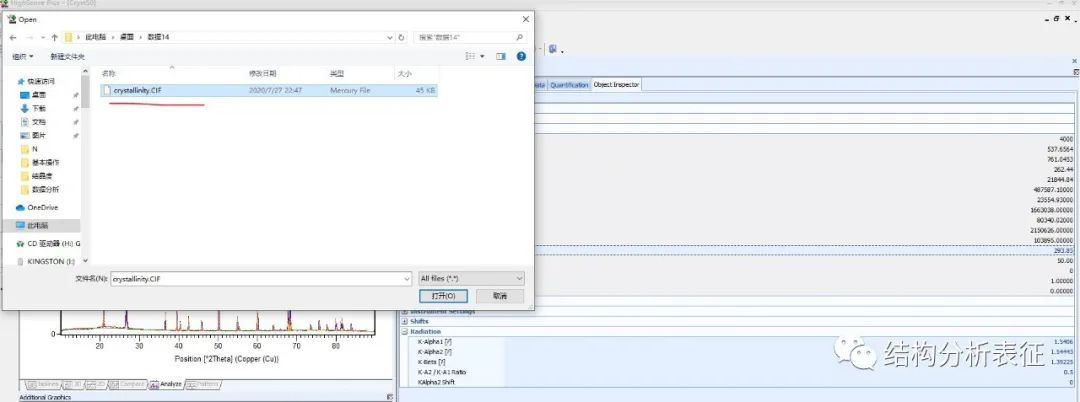Click sidebar scrollbar up arrow
The height and width of the screenshot is (402, 1080).
coord(85,71)
